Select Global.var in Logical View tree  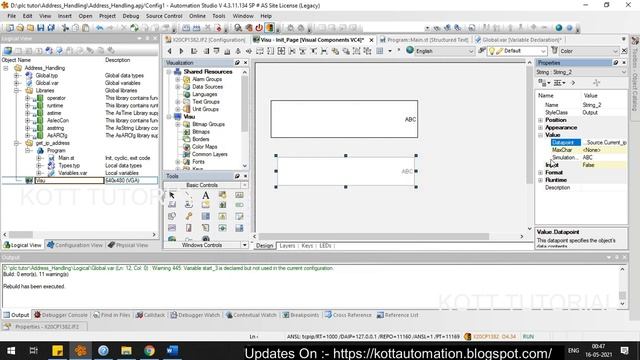click(x=47, y=83)
